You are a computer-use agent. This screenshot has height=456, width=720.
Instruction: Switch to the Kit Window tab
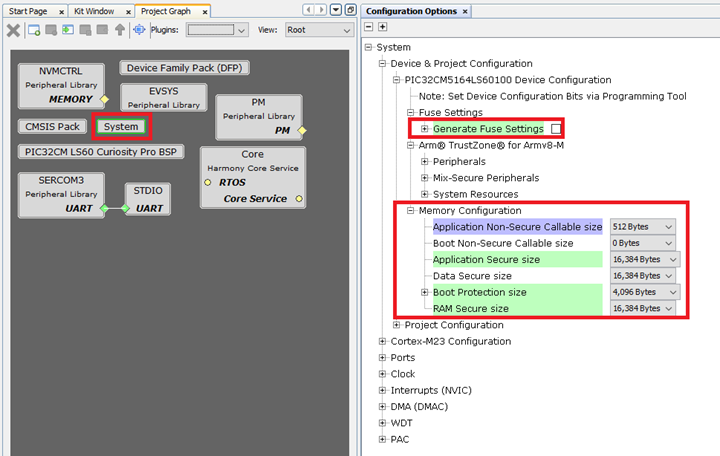pos(95,10)
